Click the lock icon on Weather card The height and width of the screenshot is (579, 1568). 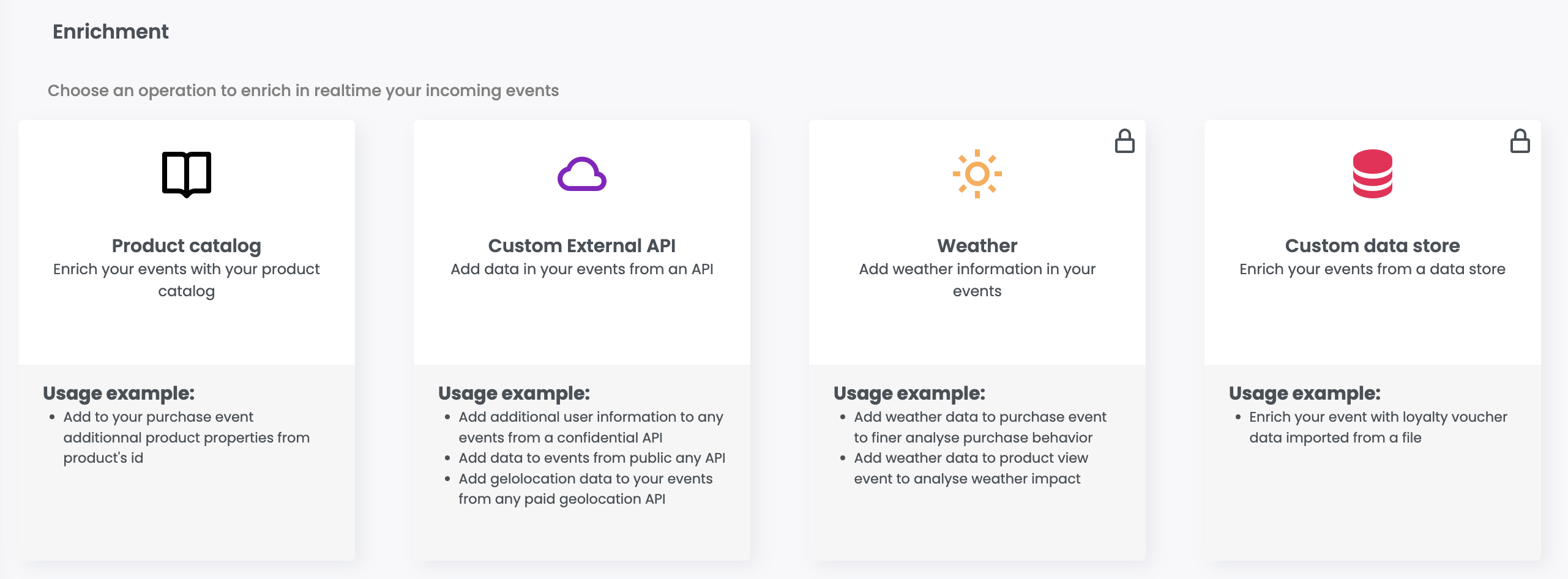click(1124, 141)
